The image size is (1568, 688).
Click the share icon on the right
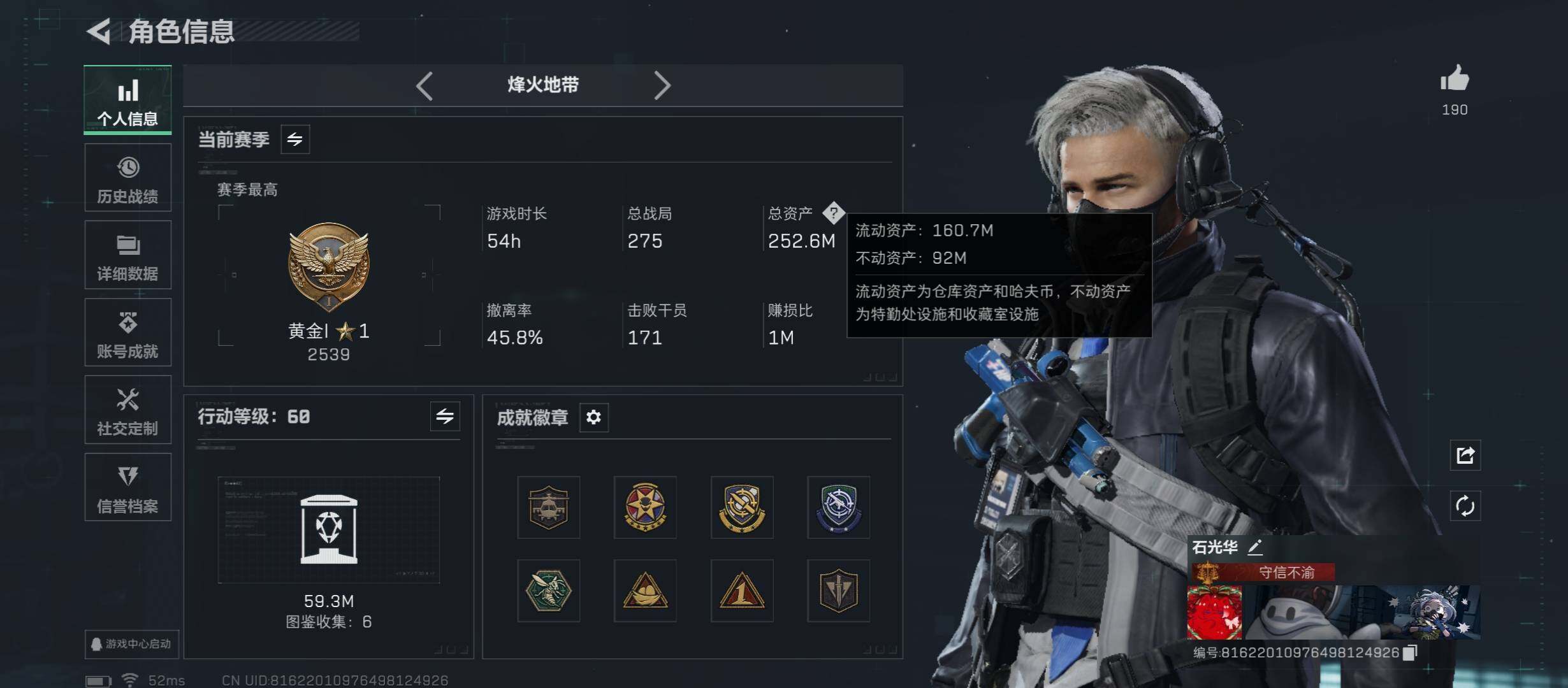[x=1465, y=455]
